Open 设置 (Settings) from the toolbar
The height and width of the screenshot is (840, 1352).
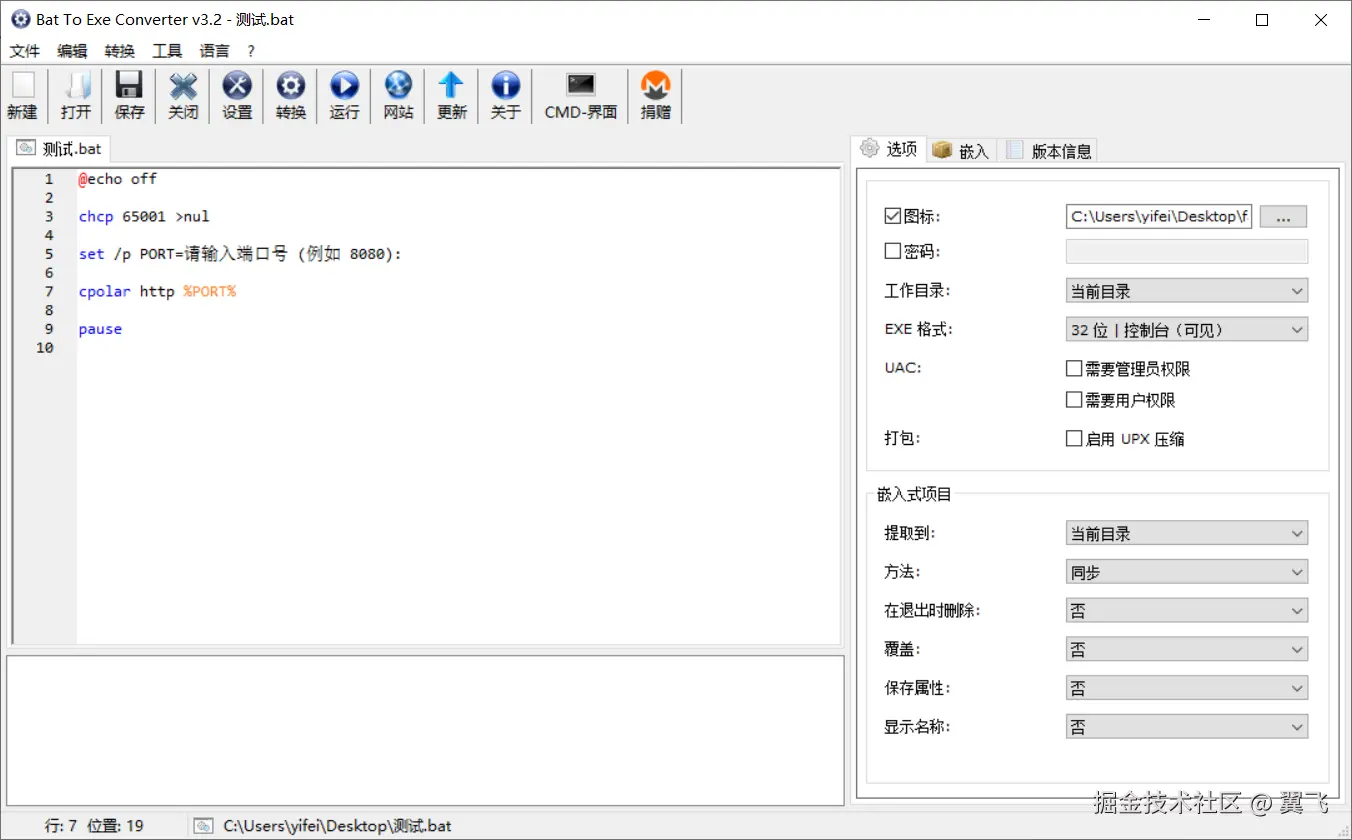point(237,96)
